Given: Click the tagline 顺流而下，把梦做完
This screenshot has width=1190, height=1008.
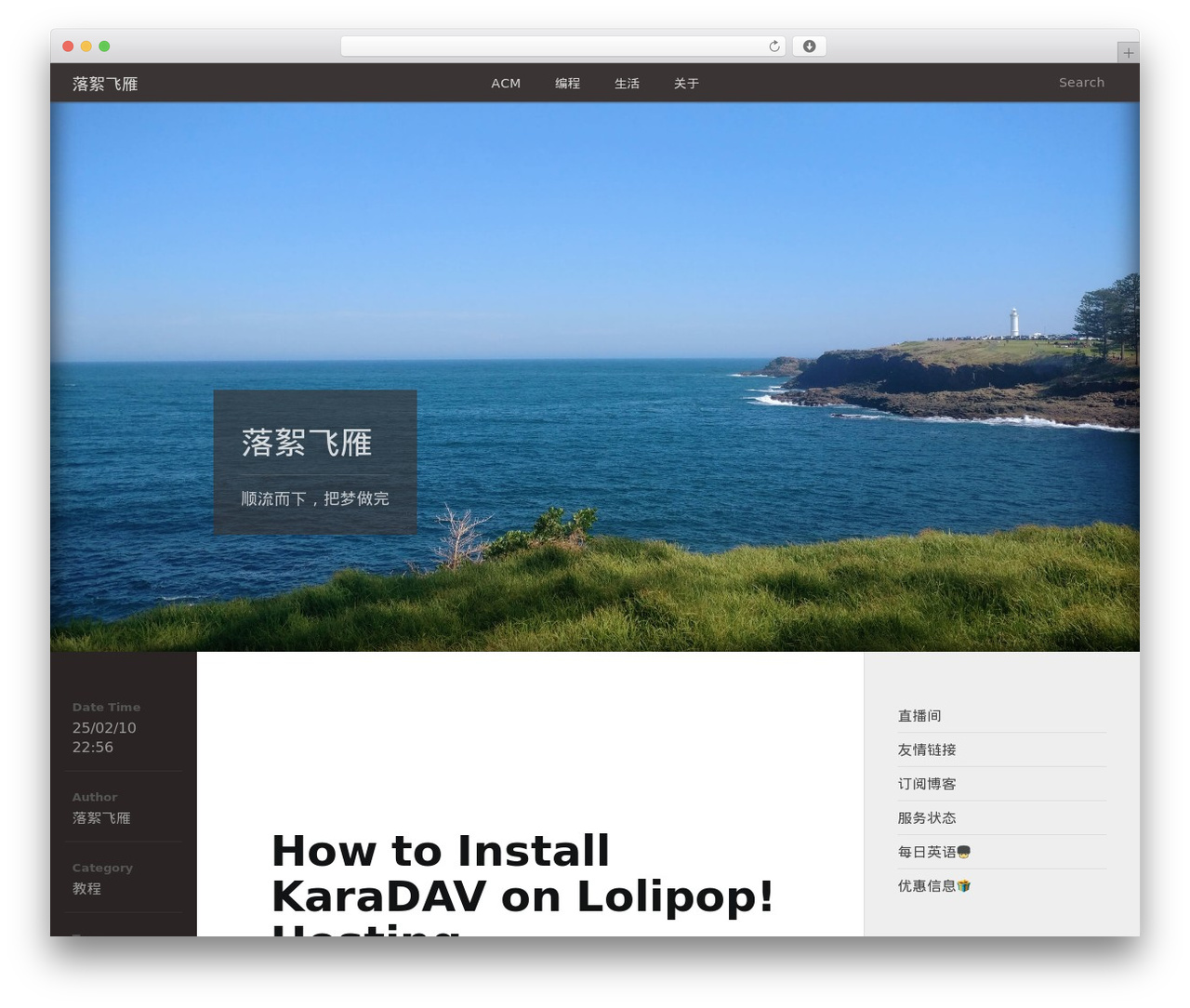Looking at the screenshot, I should [315, 498].
